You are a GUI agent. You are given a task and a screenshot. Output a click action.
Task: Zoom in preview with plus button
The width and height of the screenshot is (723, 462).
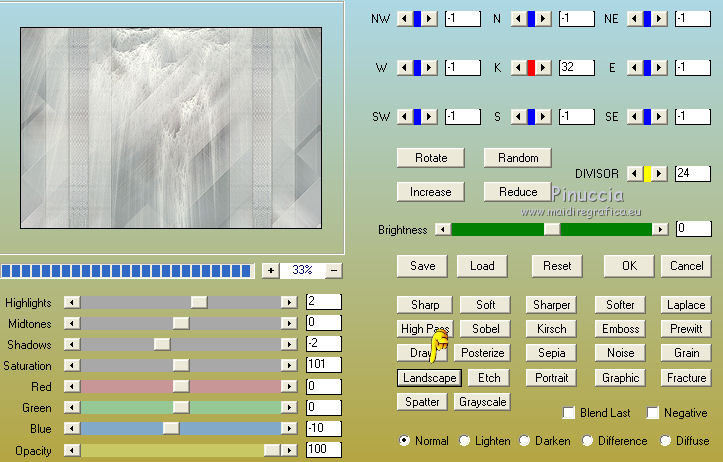click(271, 271)
